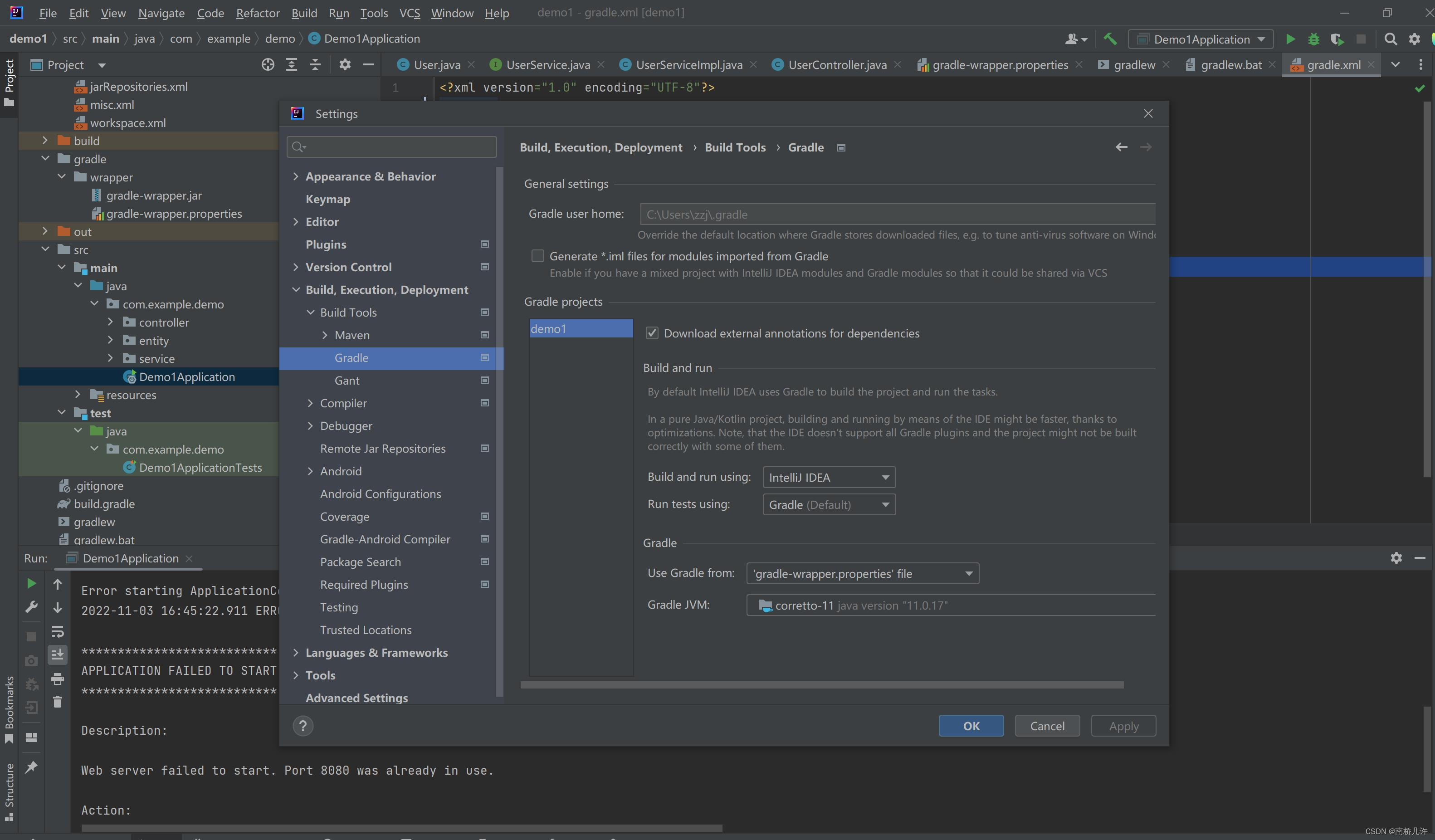Open Build and run using dropdown
This screenshot has height=840, width=1435.
tap(829, 477)
